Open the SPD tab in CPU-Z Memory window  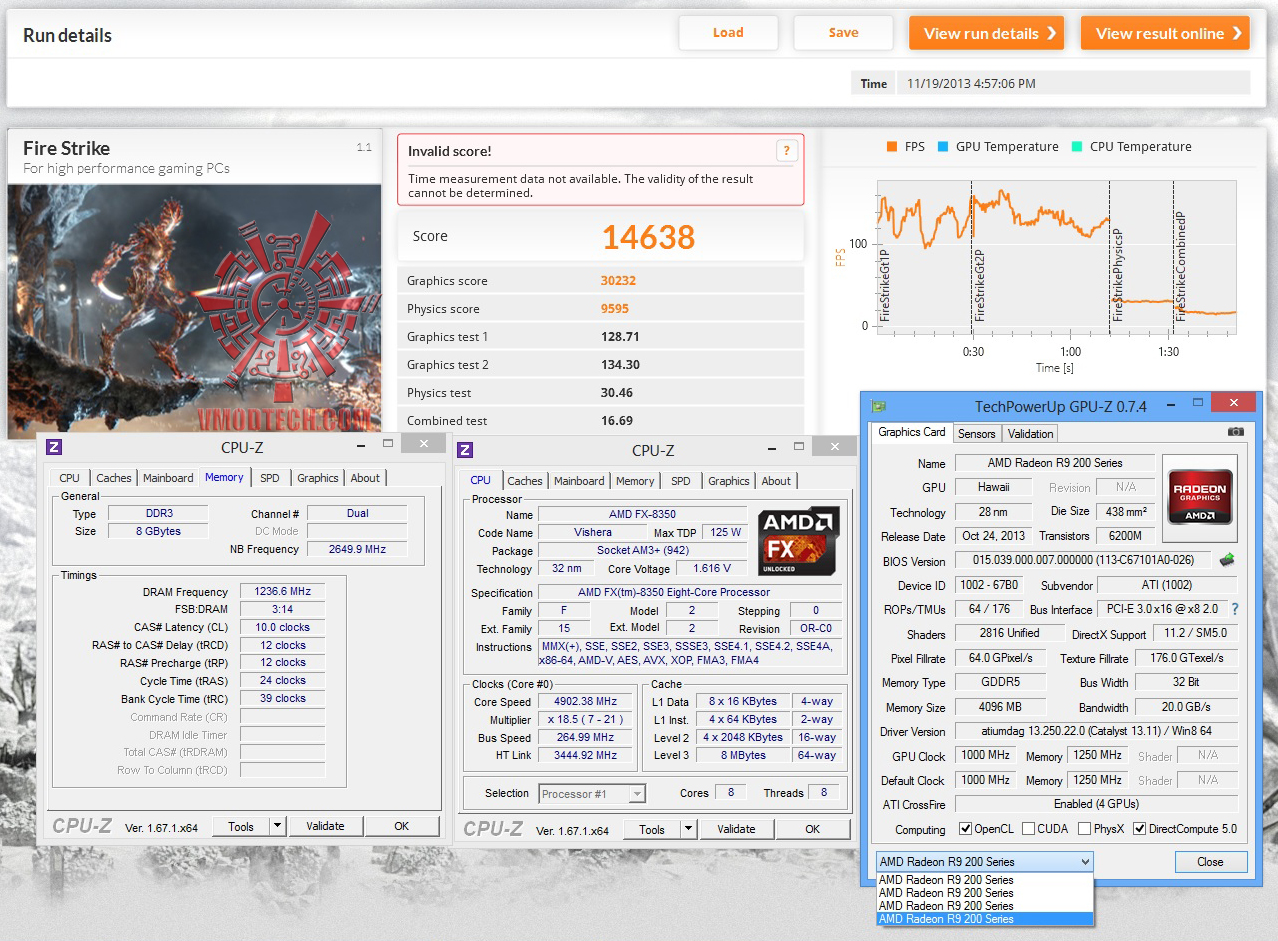[270, 478]
